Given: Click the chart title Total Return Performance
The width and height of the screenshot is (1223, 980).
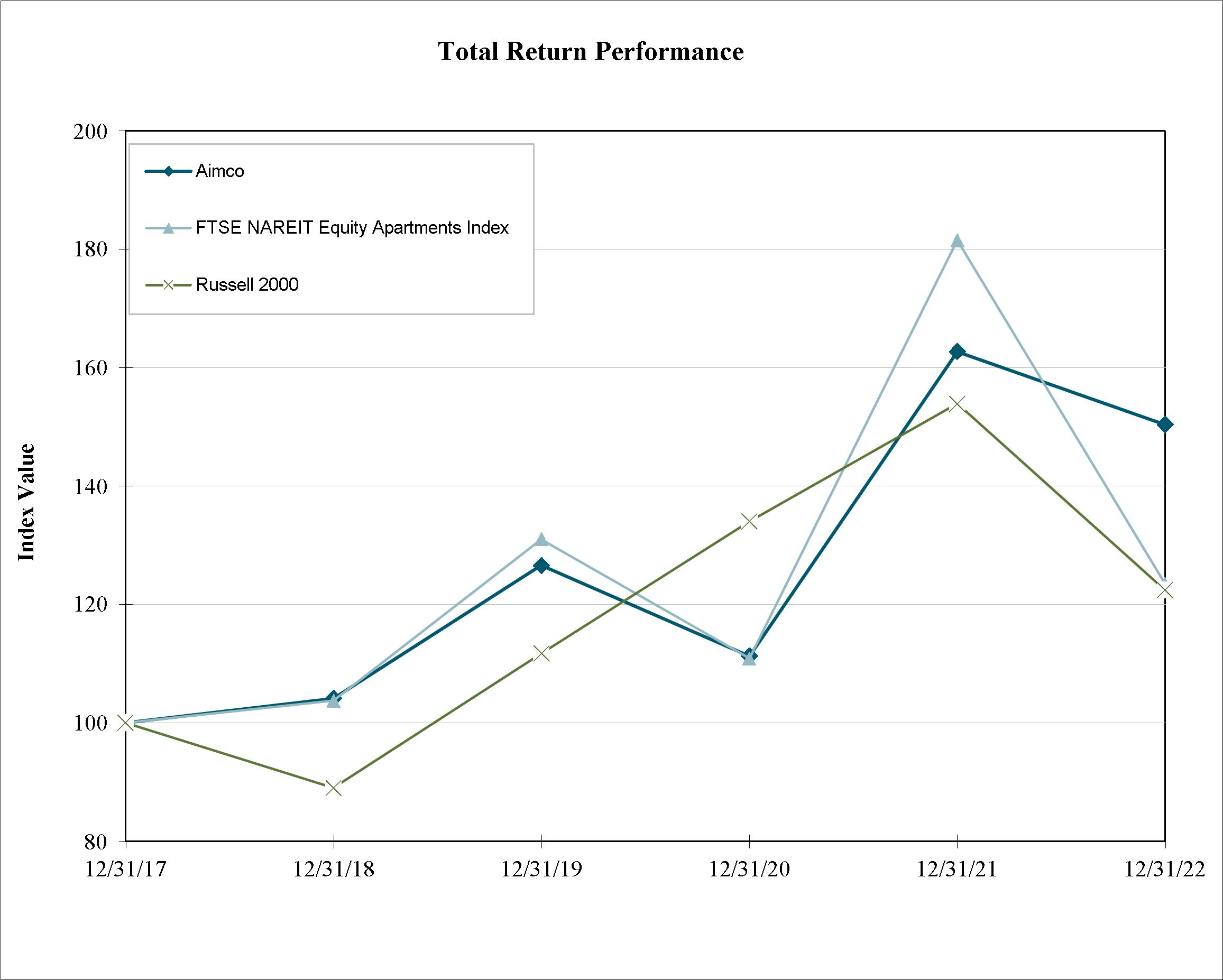Looking at the screenshot, I should 591,51.
